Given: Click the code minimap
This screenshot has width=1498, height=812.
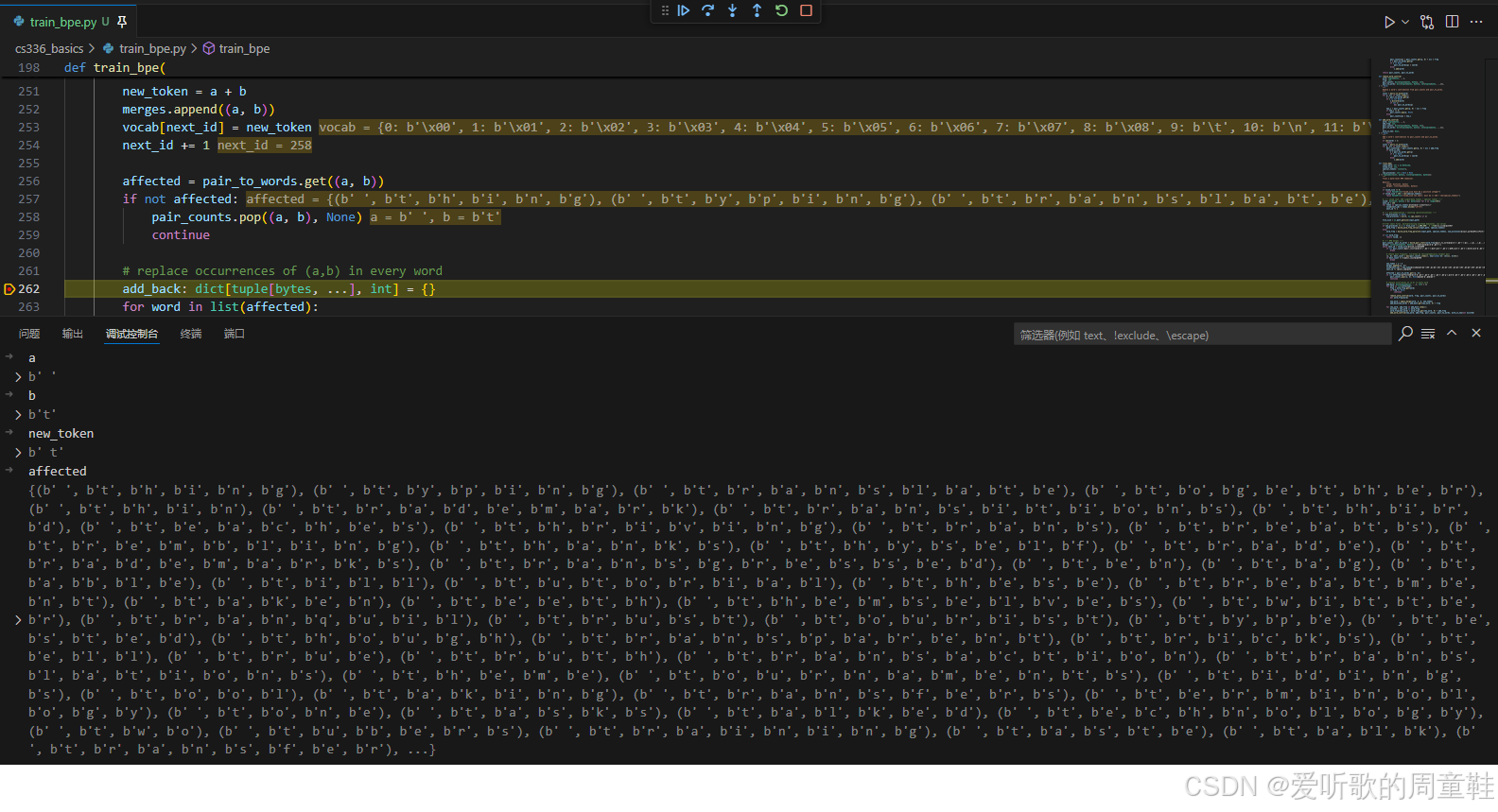Looking at the screenshot, I should point(1428,187).
